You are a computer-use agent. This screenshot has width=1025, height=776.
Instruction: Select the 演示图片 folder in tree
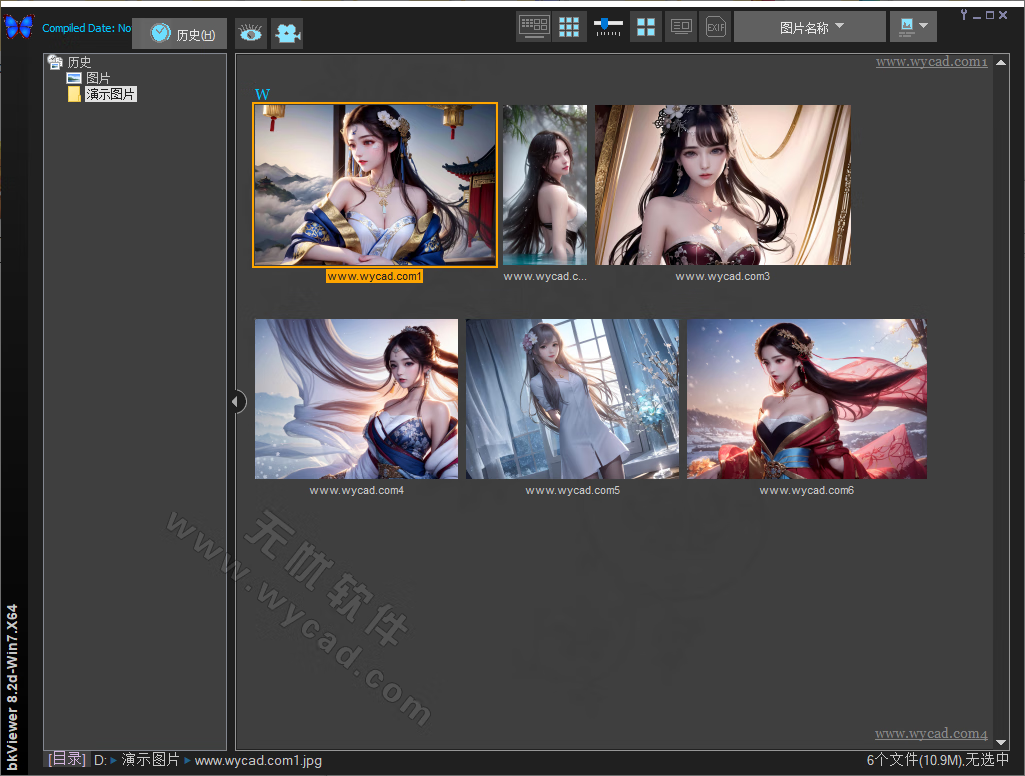click(110, 93)
